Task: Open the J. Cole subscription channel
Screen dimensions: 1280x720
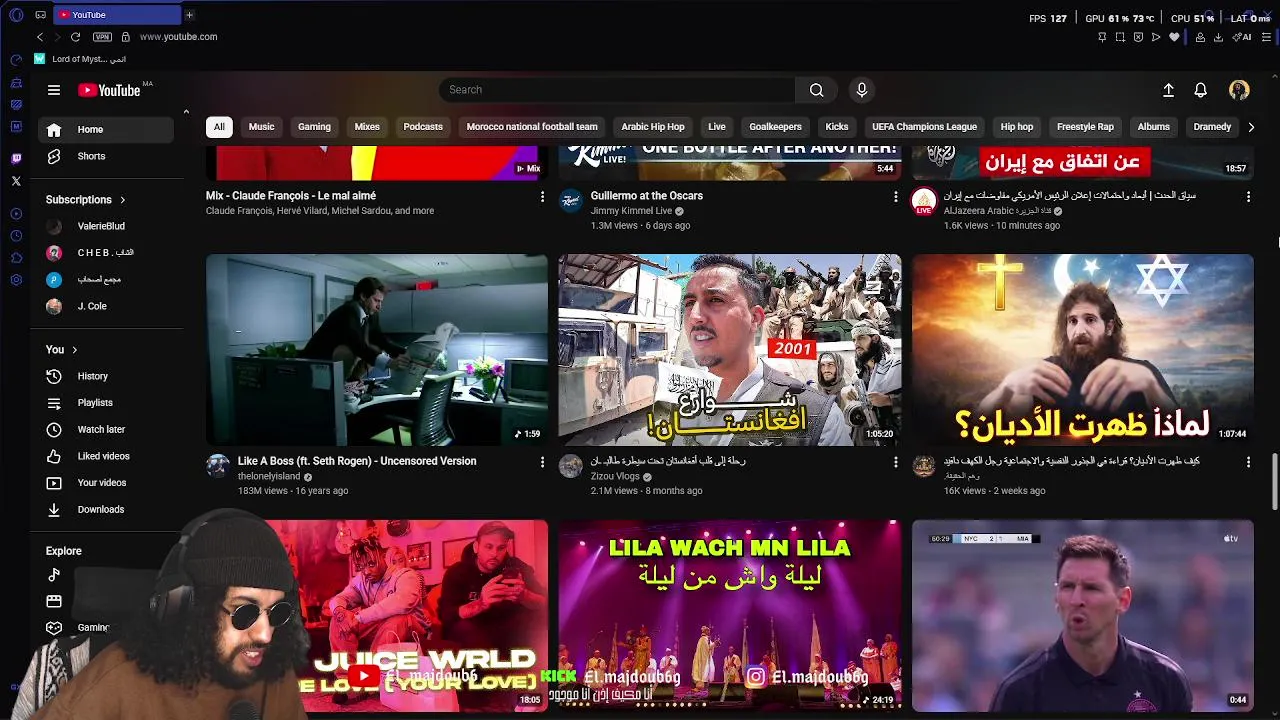Action: [106, 306]
